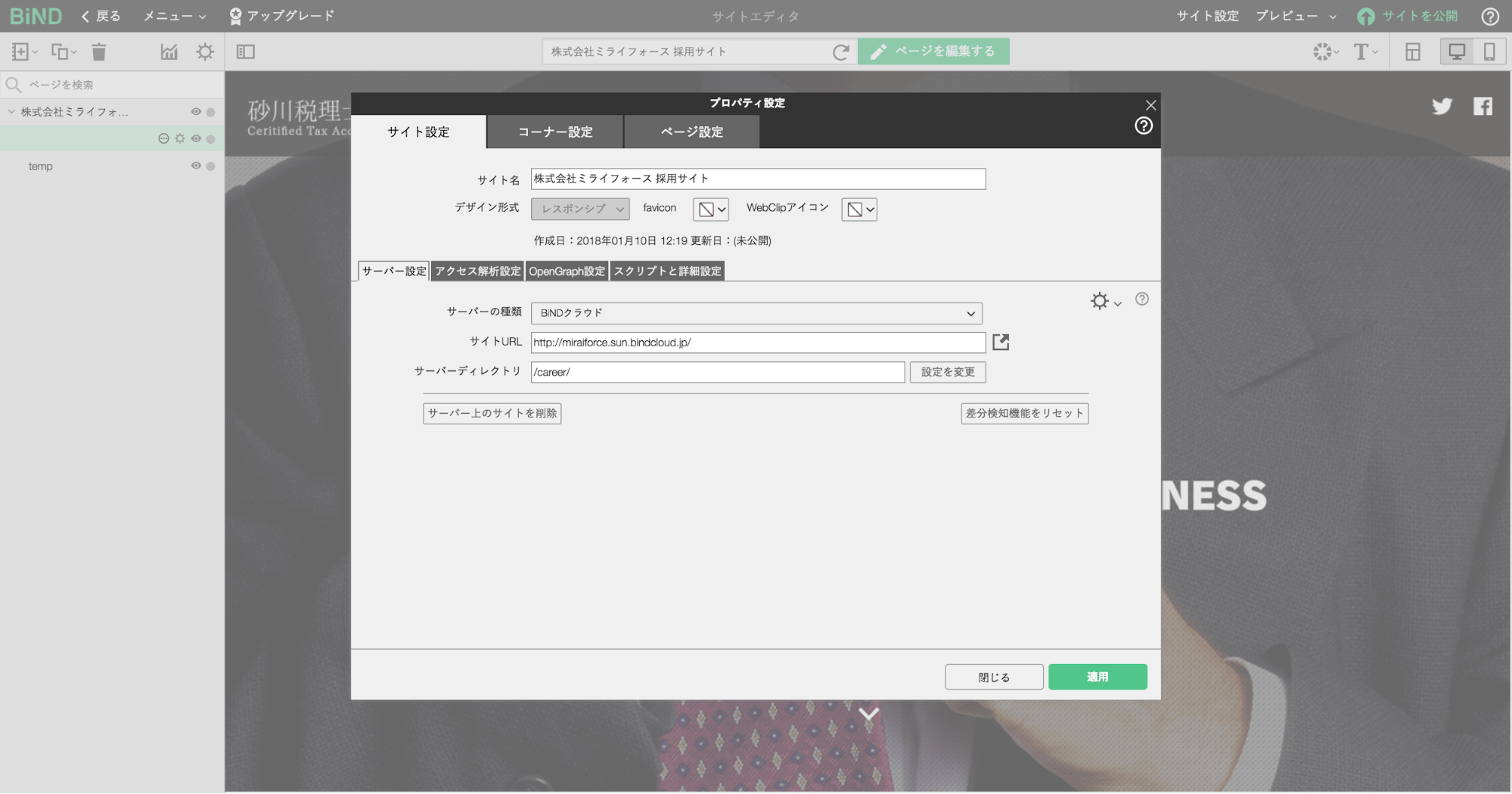Select the サーバー設定 sub-tab
This screenshot has height=794, width=1512.
pos(394,271)
